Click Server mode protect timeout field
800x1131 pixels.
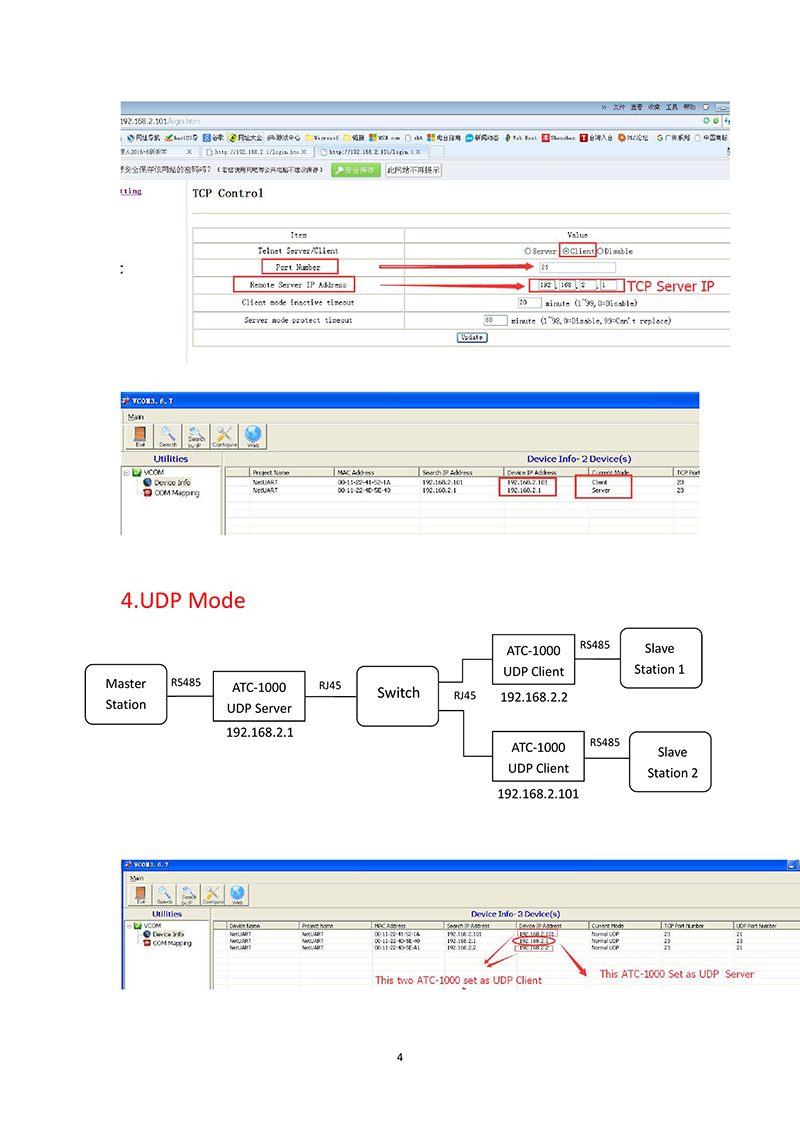tap(496, 320)
